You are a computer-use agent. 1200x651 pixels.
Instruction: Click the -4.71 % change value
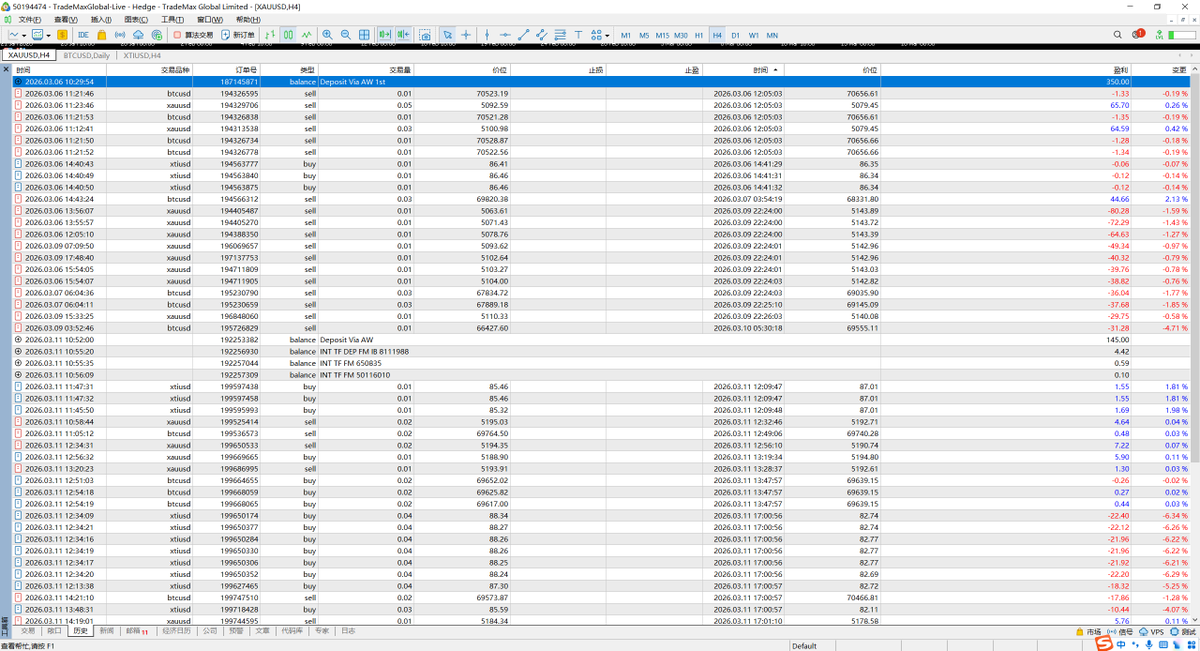(x=1175, y=328)
